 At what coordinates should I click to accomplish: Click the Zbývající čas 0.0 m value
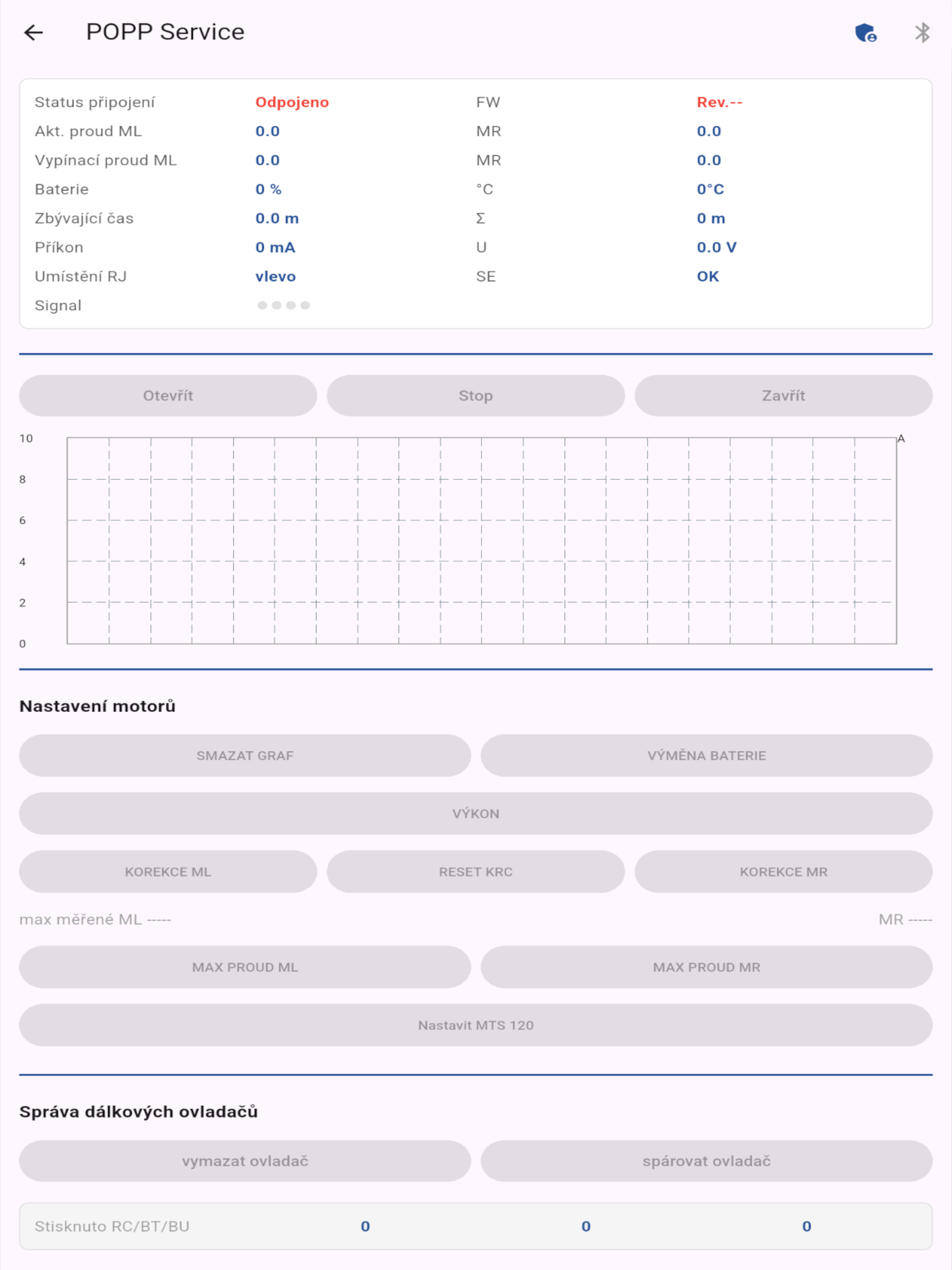(277, 218)
